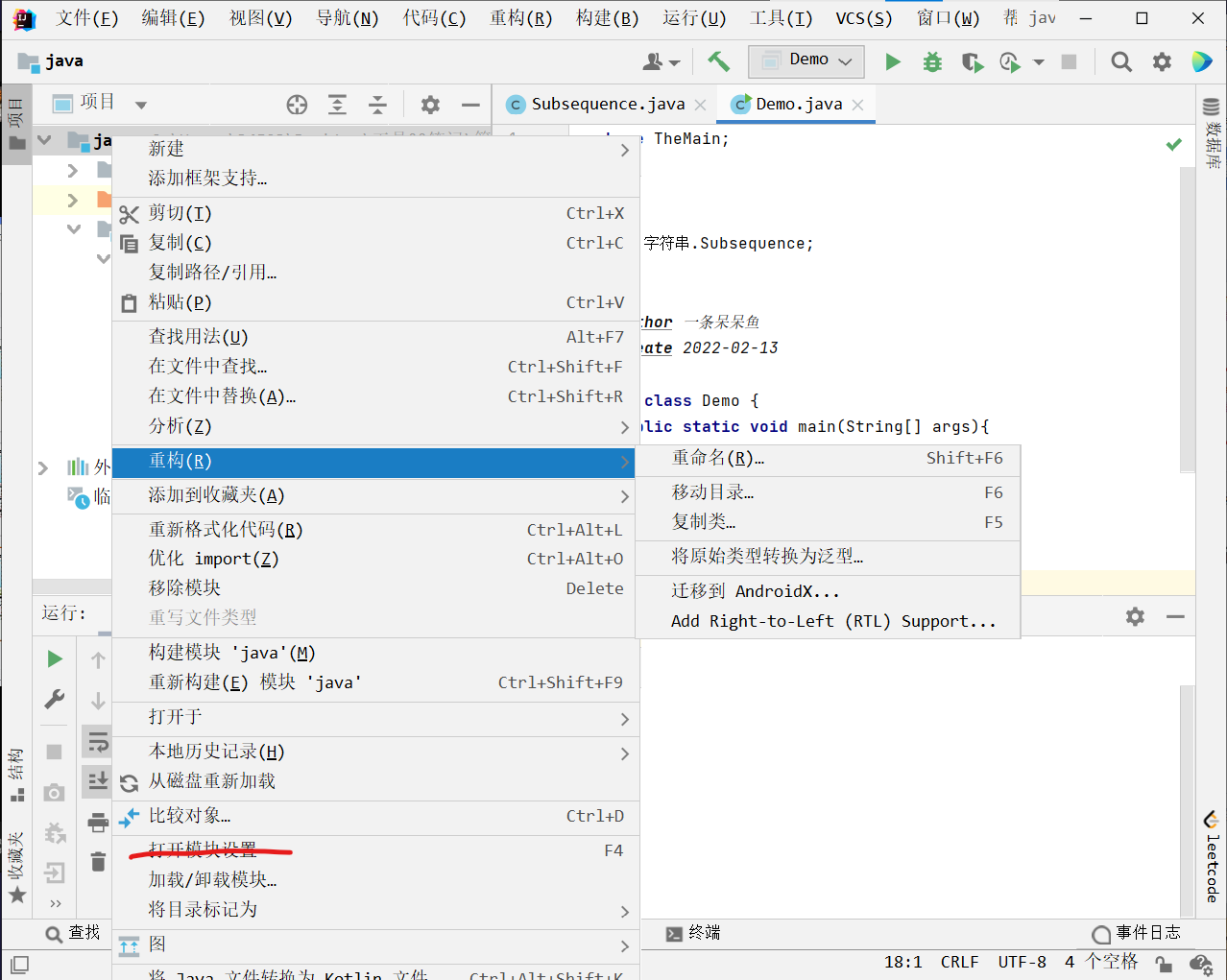Rerun the app with the green play icon
The height and width of the screenshot is (980, 1227).
(54, 658)
